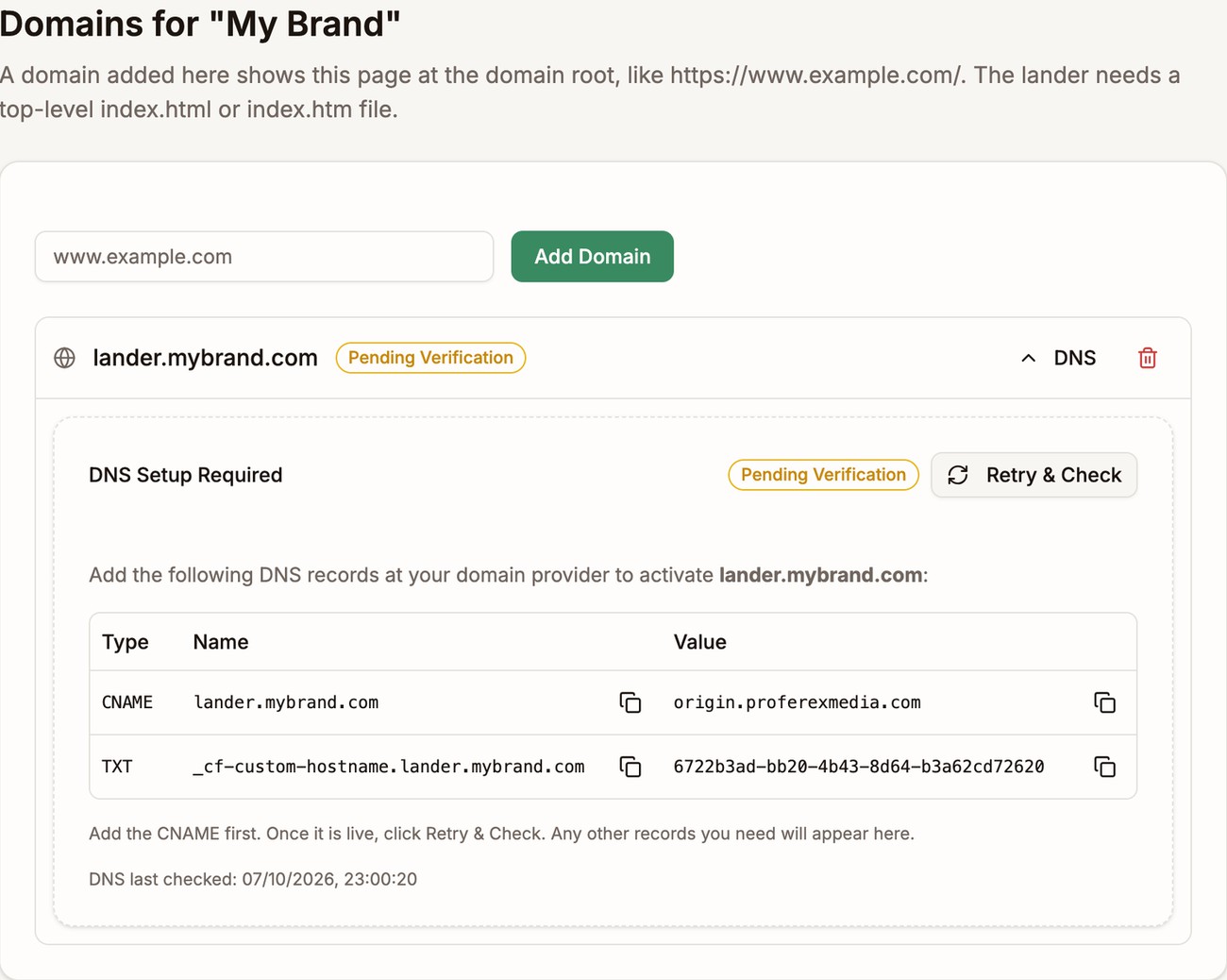
Task: Copy the TXT record name _cf-custom-hostname
Action: click(630, 767)
